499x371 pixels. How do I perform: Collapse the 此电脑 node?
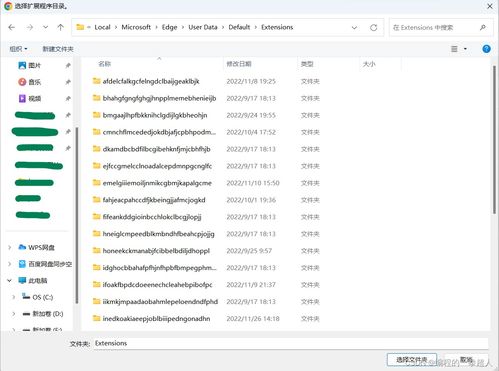[x=10, y=281]
